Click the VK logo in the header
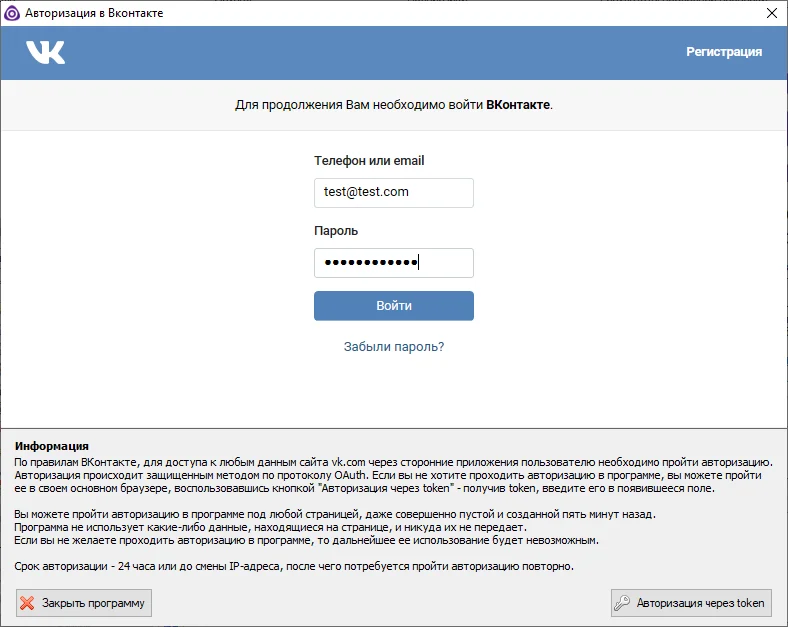788x627 pixels. 46,52
